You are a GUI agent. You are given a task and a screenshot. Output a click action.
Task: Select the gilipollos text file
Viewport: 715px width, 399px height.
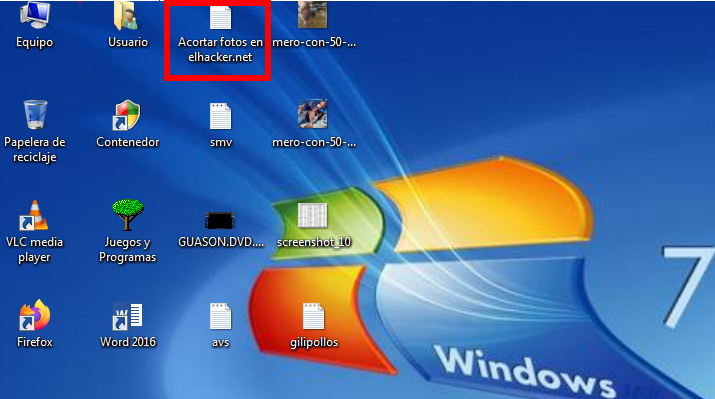(313, 316)
